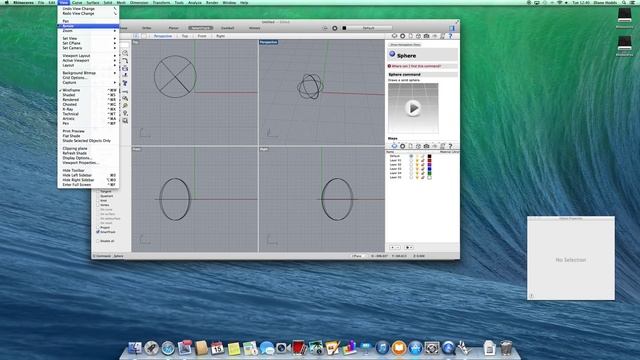
Task: Click the blue sphere icon beside the Sphere heading
Action: 392,54
